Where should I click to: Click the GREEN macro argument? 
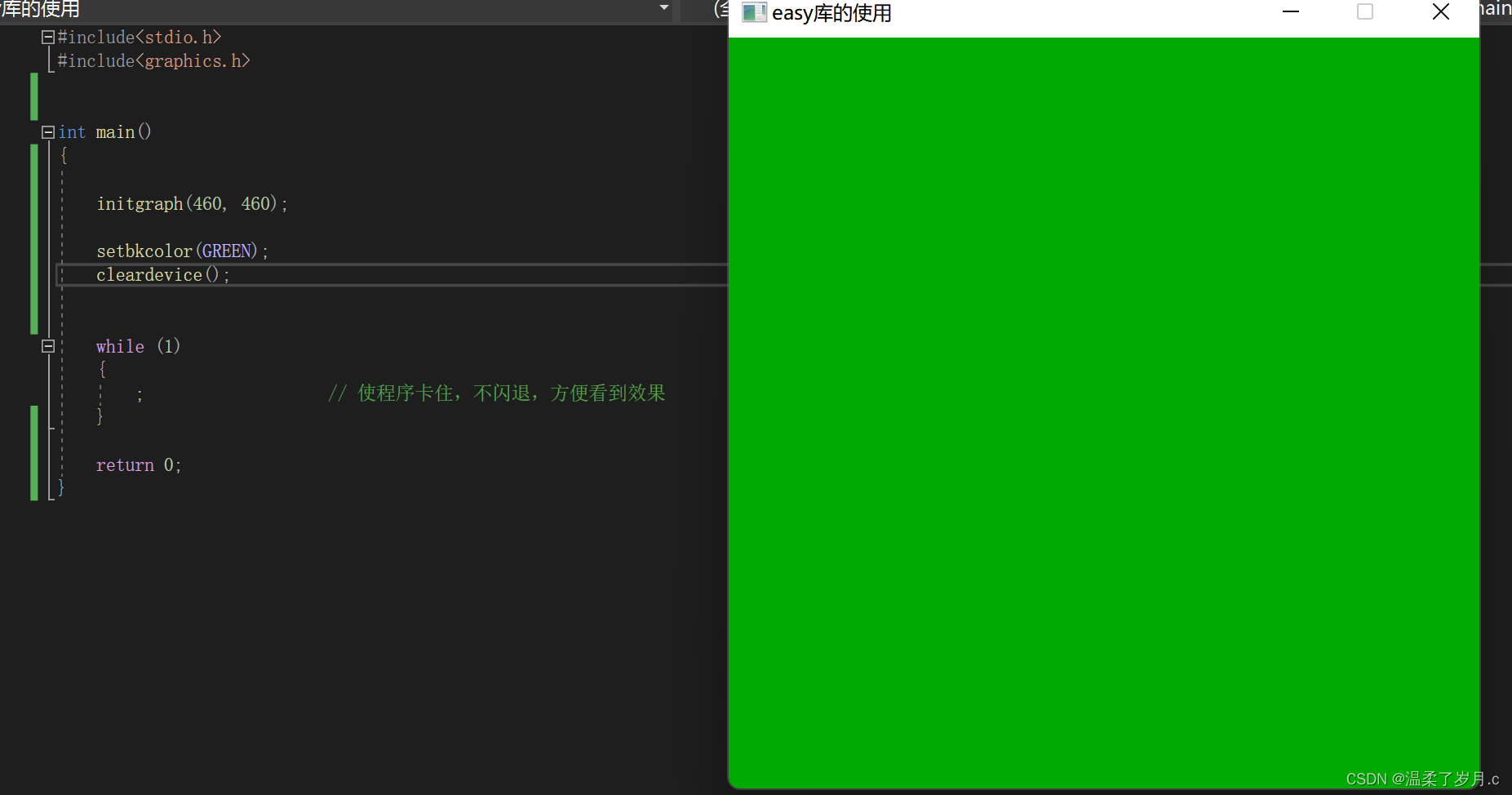click(227, 251)
